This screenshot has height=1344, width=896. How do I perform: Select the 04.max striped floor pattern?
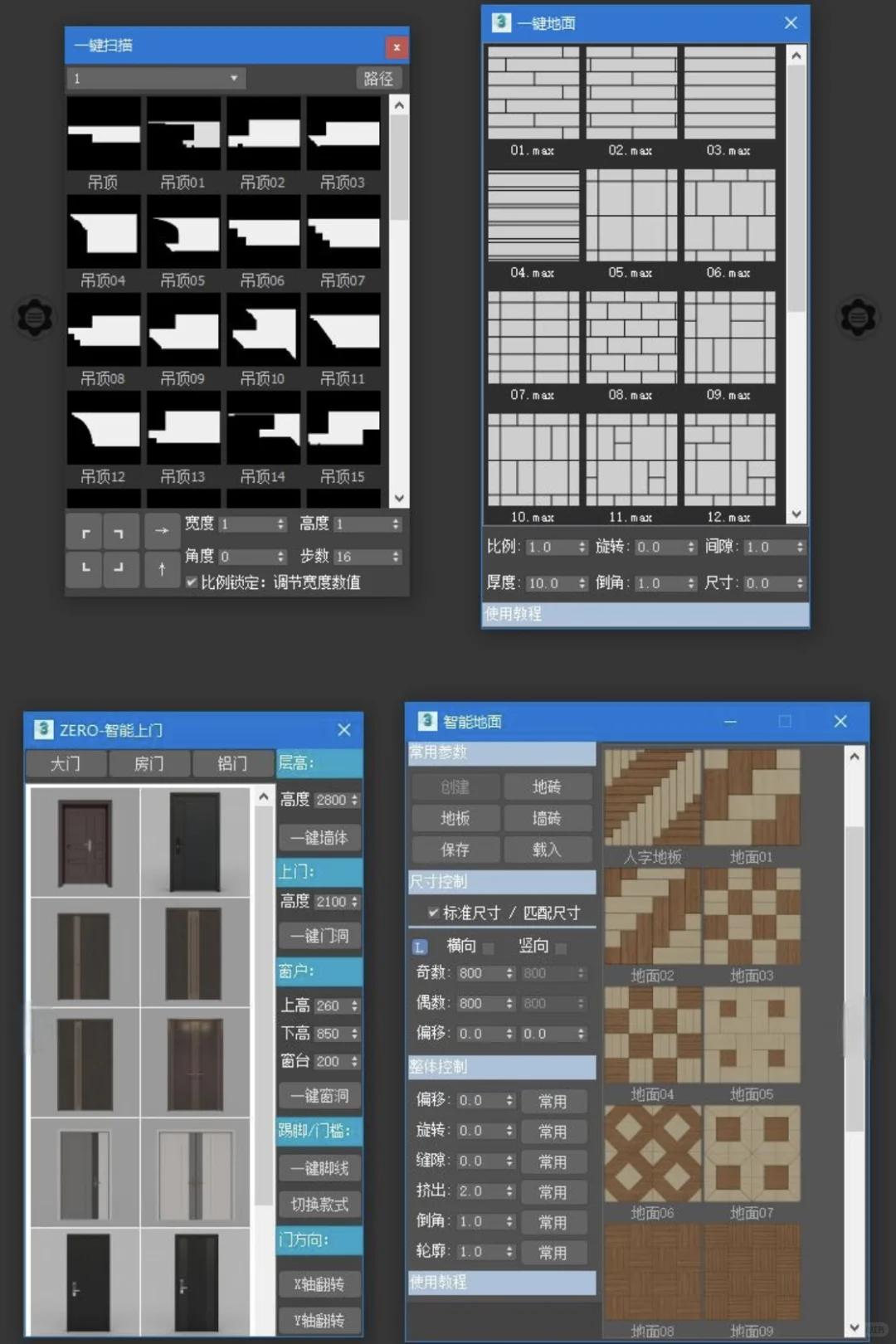(533, 215)
